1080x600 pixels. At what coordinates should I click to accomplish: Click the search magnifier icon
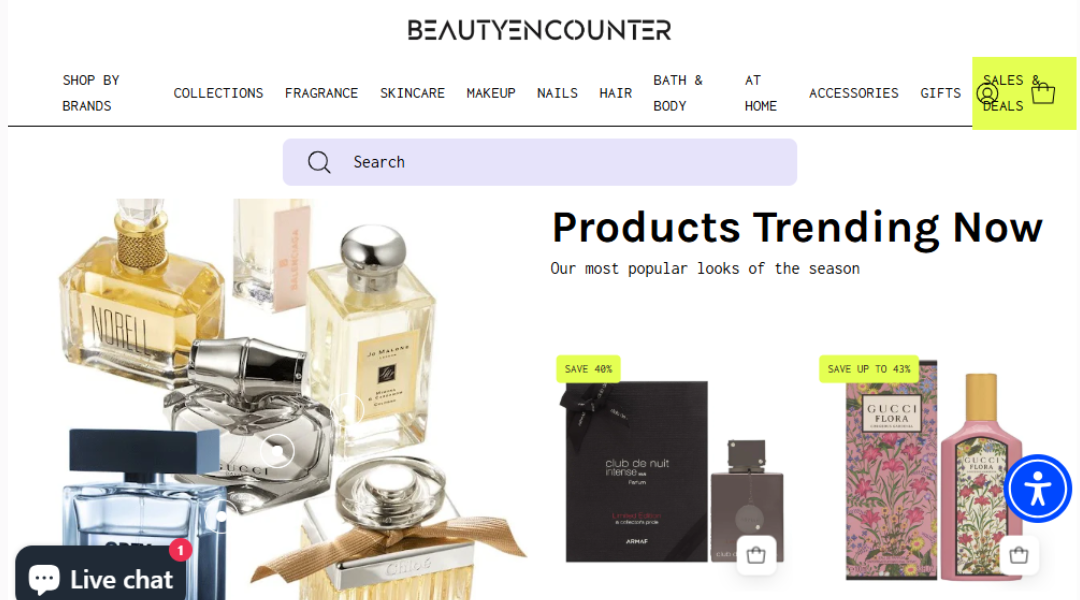(319, 163)
